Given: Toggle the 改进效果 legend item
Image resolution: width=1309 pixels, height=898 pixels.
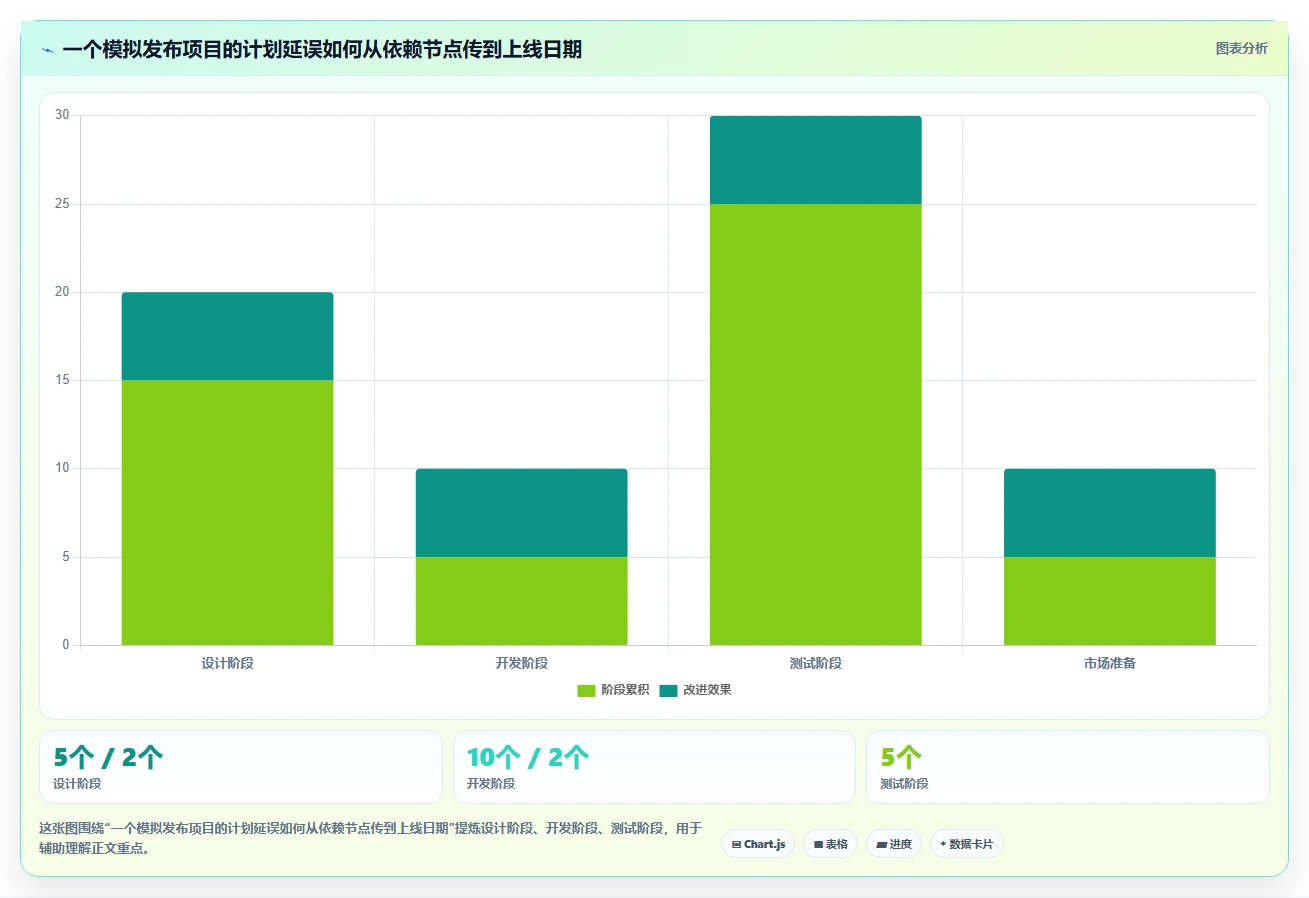Looking at the screenshot, I should [695, 690].
